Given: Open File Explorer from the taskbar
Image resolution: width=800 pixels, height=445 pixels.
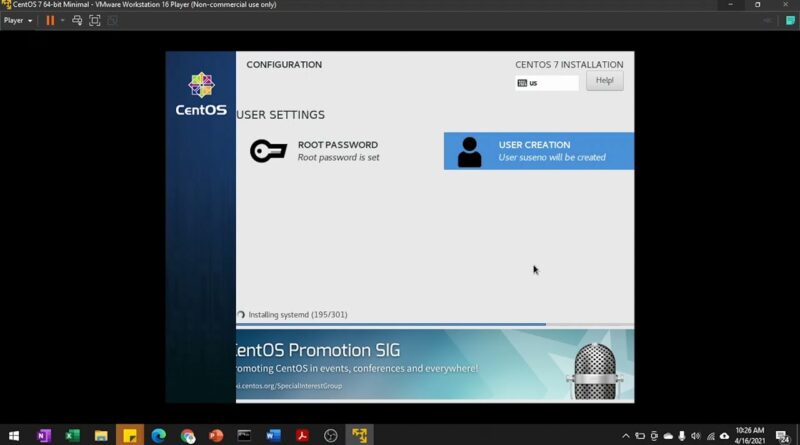Looking at the screenshot, I should point(101,435).
